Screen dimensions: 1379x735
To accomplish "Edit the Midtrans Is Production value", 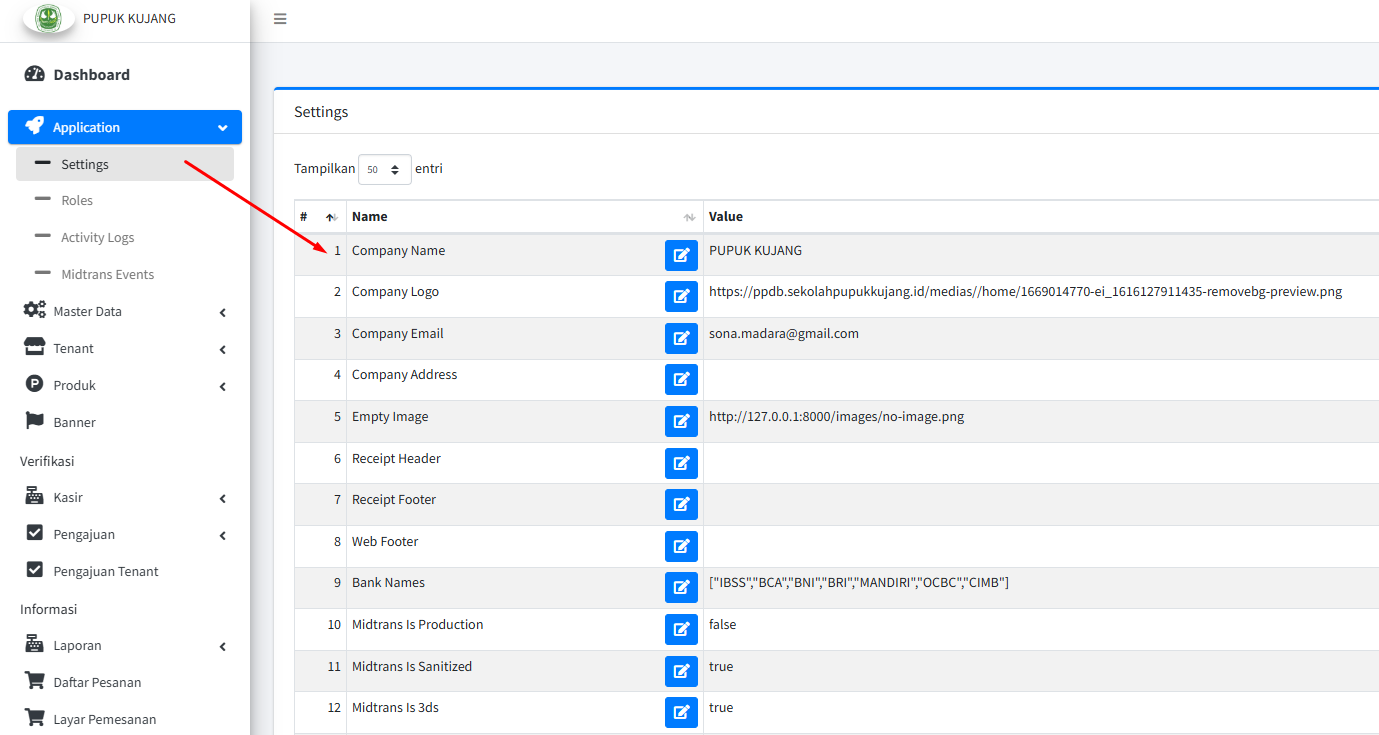I will (x=681, y=629).
